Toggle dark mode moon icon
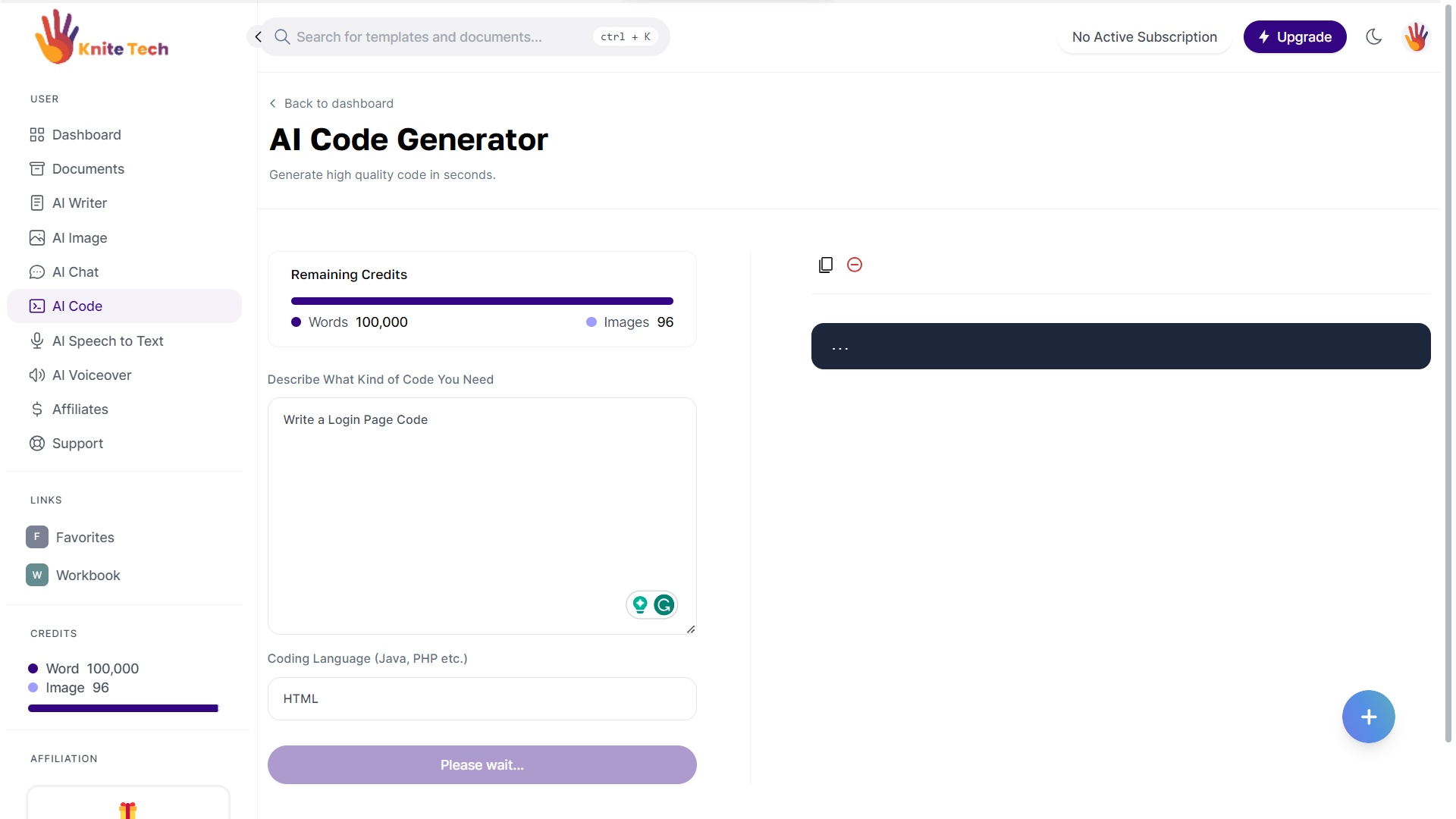Screen dimensions: 1456x819 click(1373, 36)
